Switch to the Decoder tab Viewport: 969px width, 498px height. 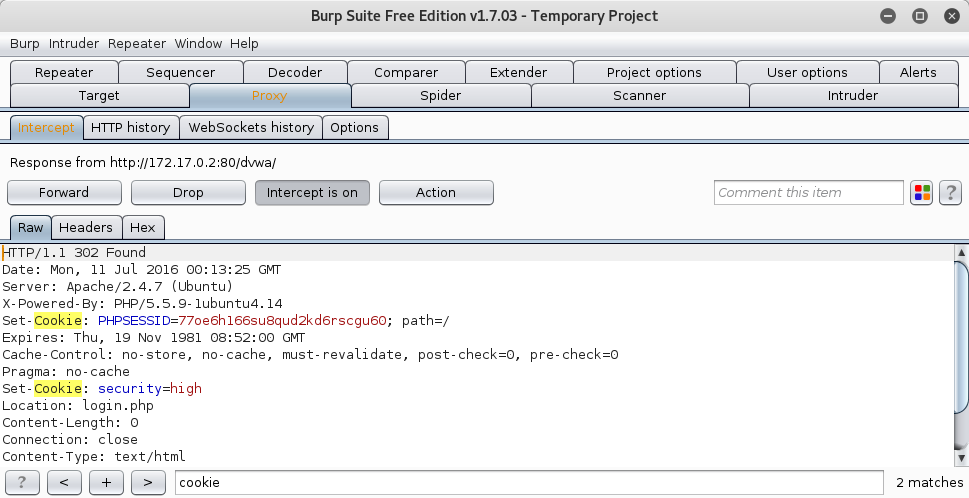[295, 72]
